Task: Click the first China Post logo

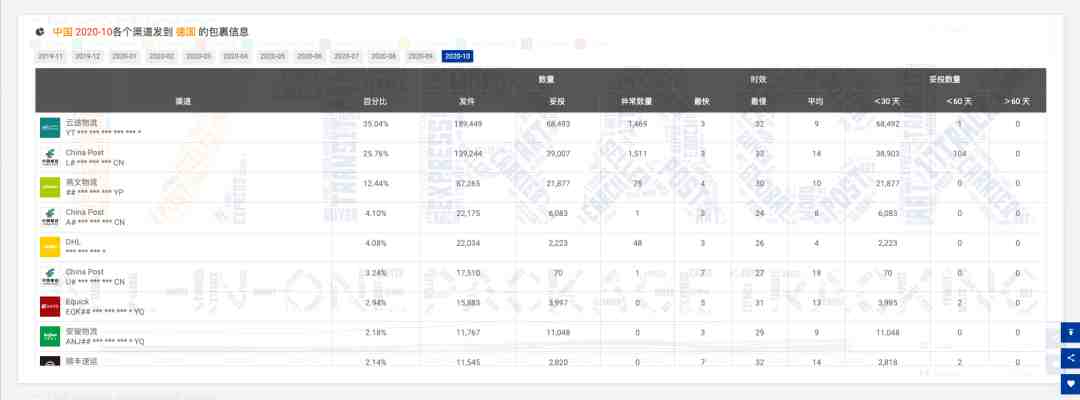Action: click(x=50, y=157)
